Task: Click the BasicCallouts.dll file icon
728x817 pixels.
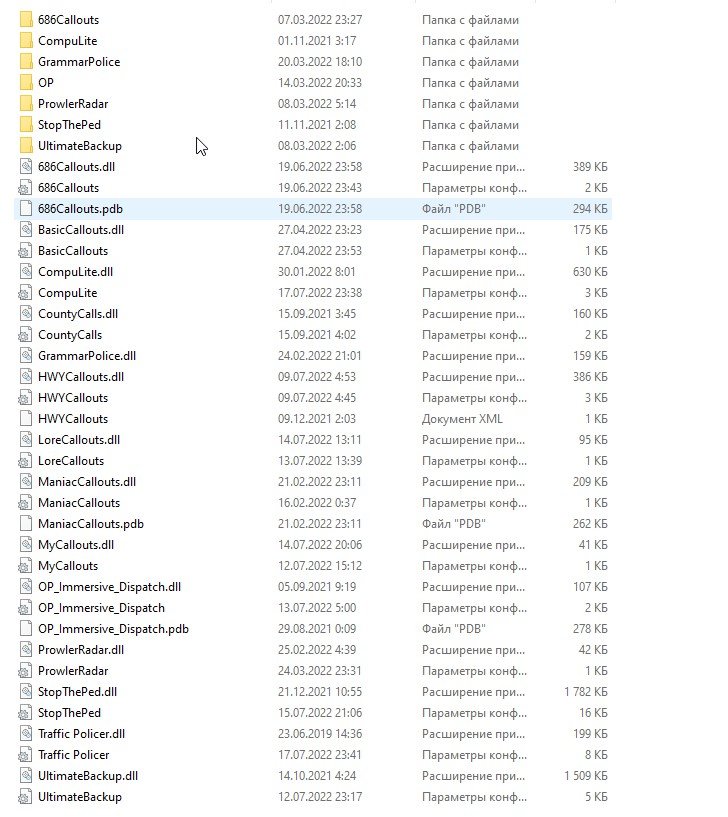Action: point(26,230)
